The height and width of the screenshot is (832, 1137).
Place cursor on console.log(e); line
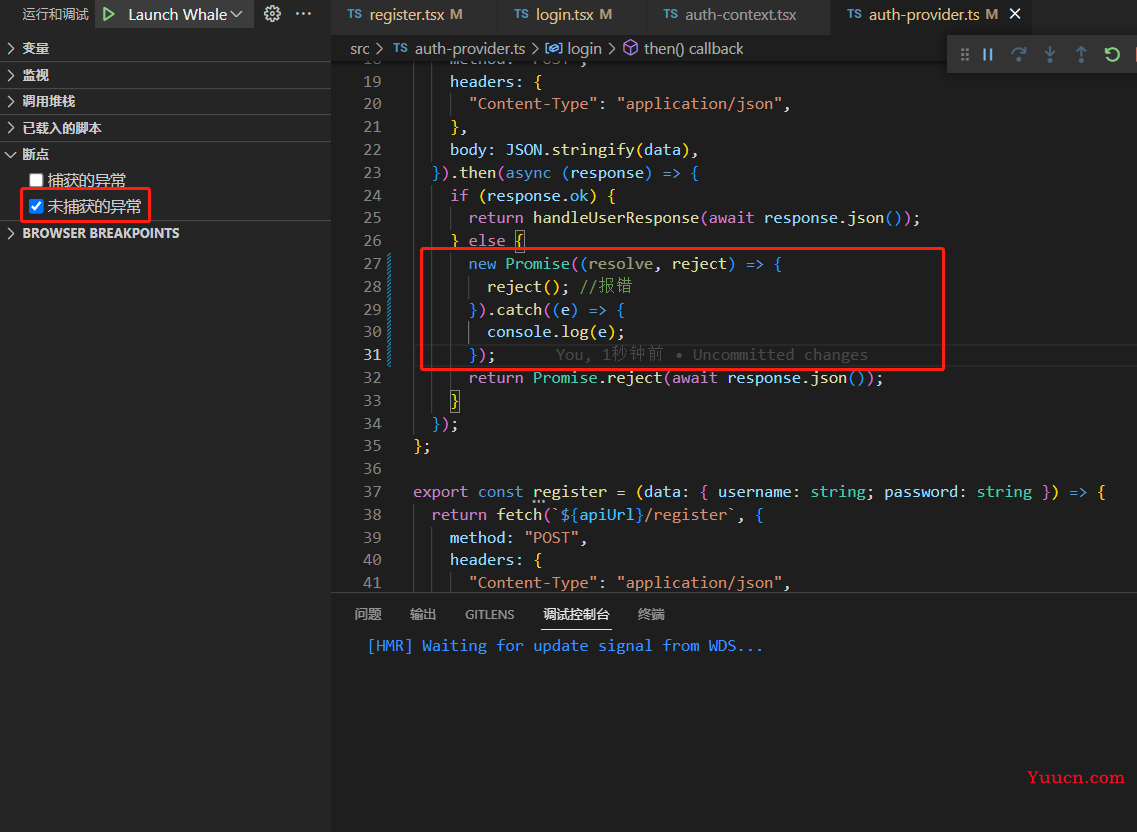[555, 332]
